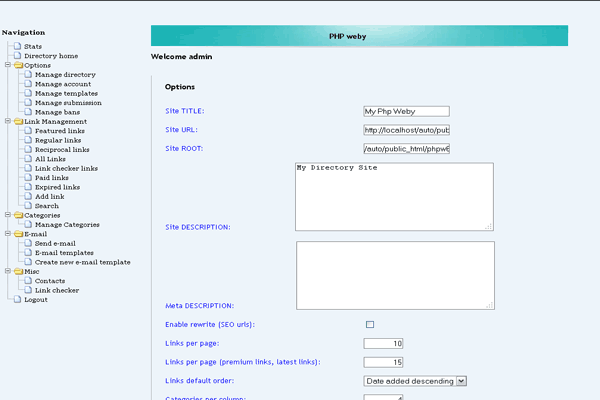
Task: Open the Link checker under Misc
Action: pyautogui.click(x=56, y=290)
